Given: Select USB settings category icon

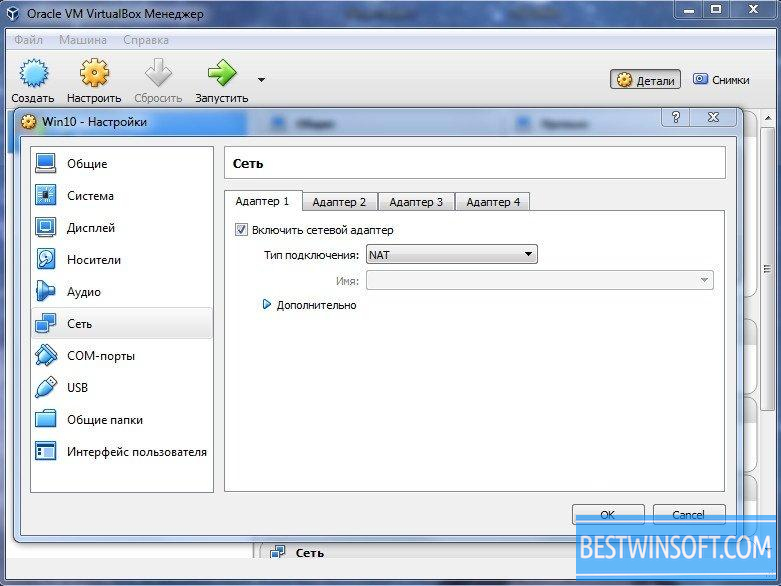Looking at the screenshot, I should pyautogui.click(x=46, y=387).
